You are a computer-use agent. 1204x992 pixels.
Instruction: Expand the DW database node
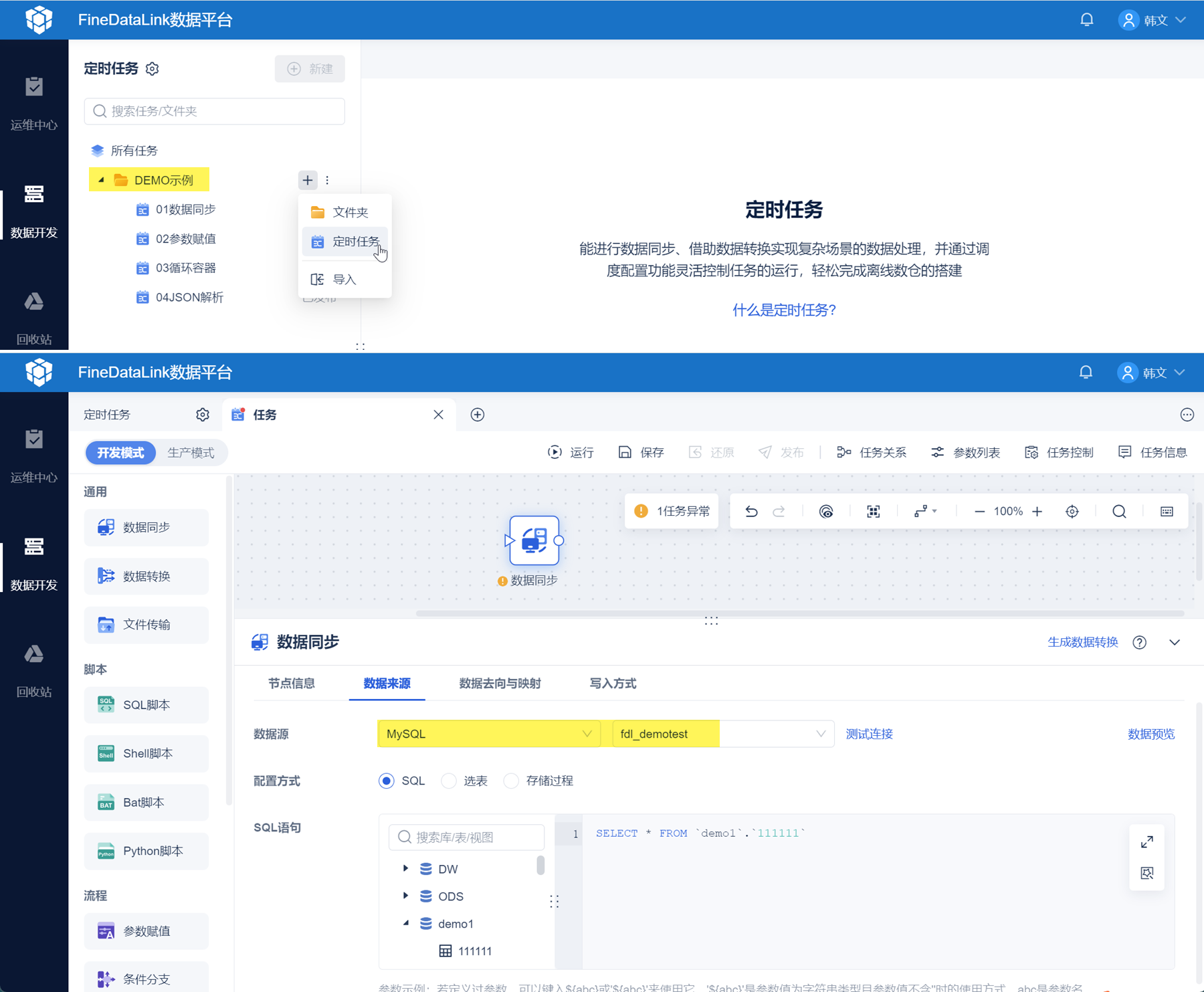point(405,869)
